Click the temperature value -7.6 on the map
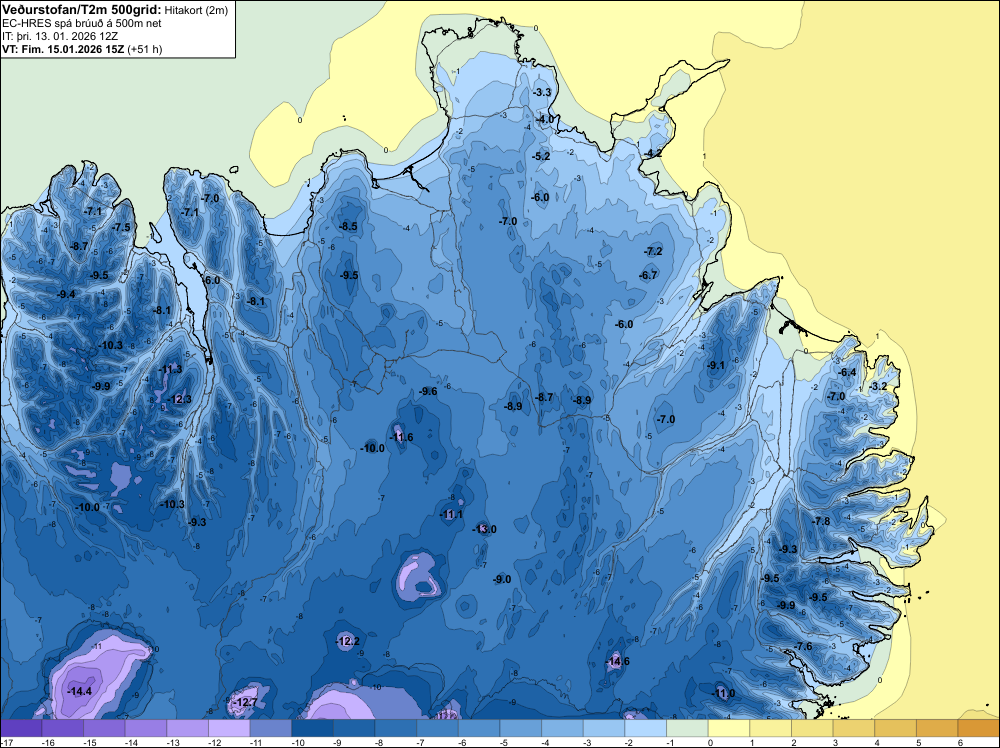Viewport: 1000px width, 748px height. click(803, 646)
